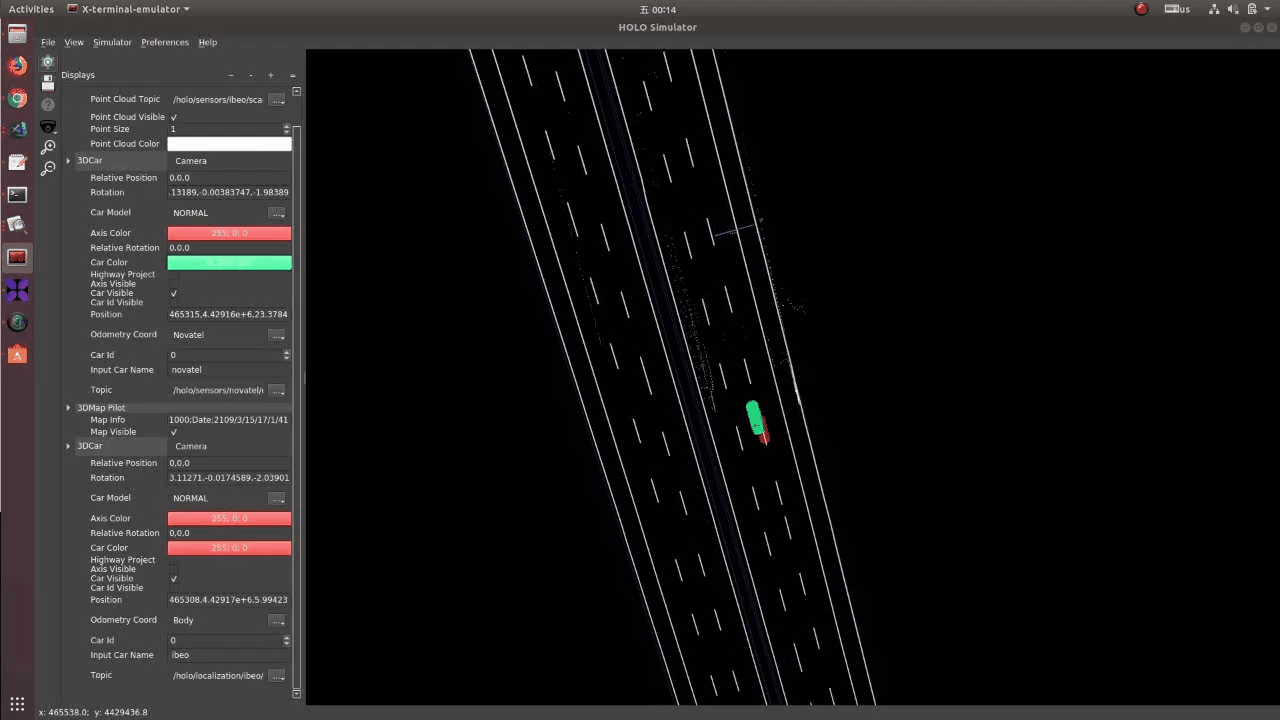Click browse button beside Point Cloud Topic
Viewport: 1280px width, 720px height.
click(x=277, y=100)
